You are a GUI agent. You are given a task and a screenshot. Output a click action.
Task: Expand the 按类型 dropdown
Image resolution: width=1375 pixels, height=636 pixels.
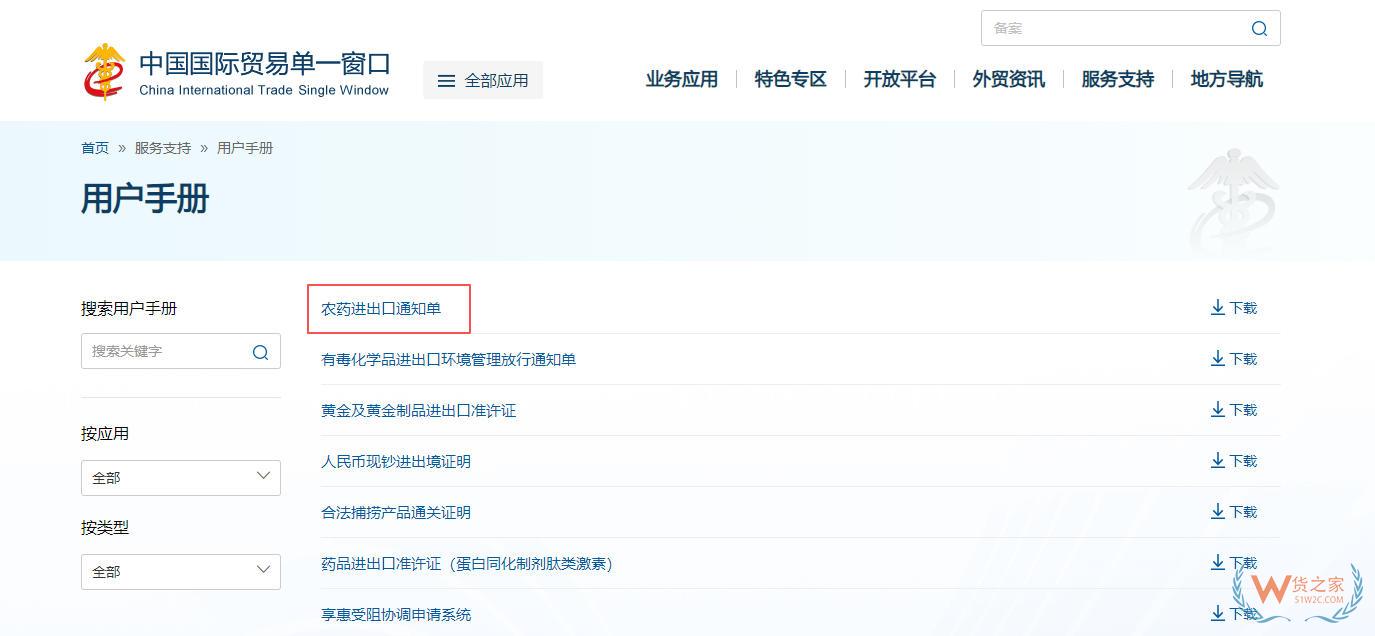181,572
